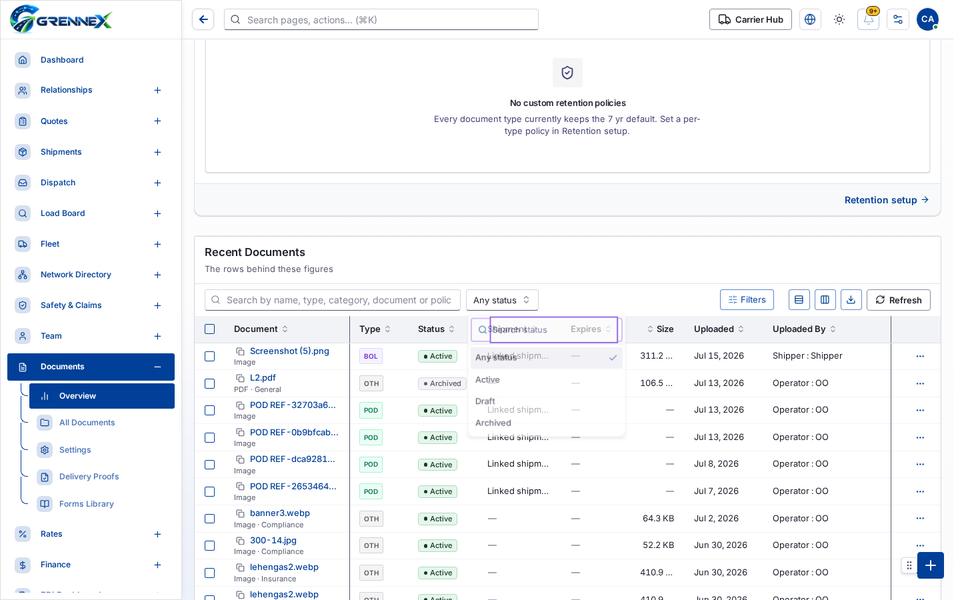The width and height of the screenshot is (960, 600).
Task: Focus the Search pages, actions field
Action: pyautogui.click(x=381, y=20)
